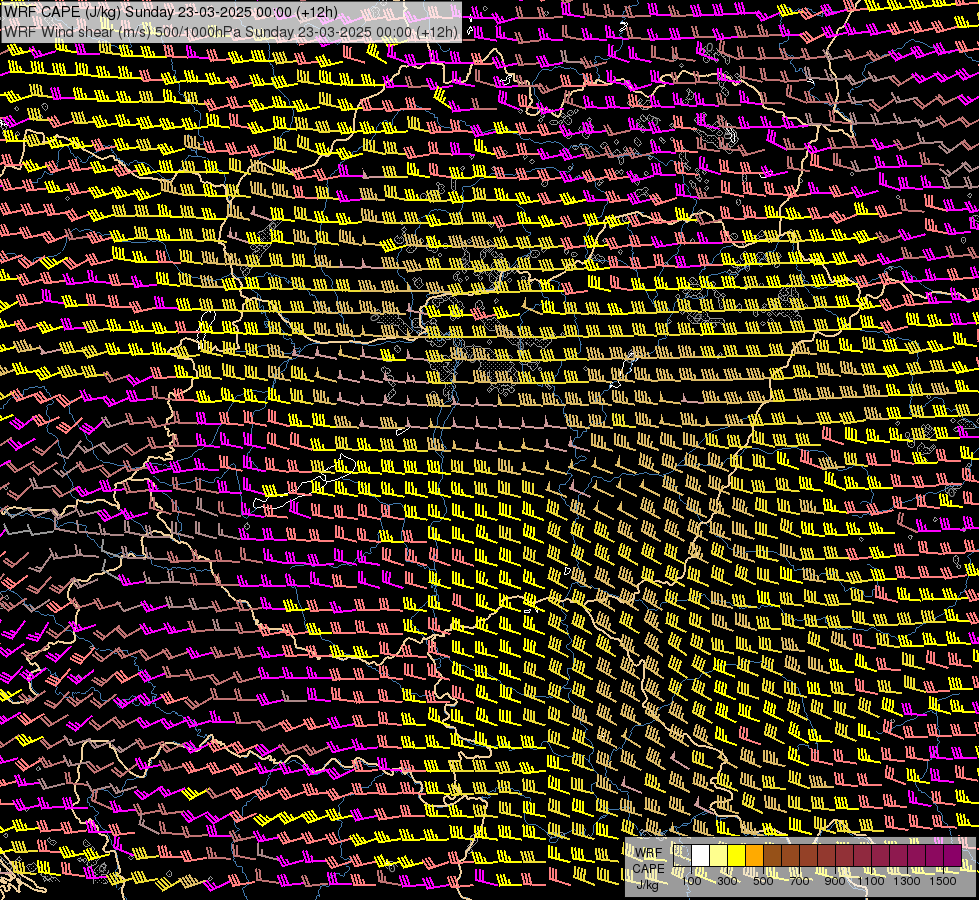Click the '100' legend value label
The height and width of the screenshot is (900, 979).
point(691,881)
